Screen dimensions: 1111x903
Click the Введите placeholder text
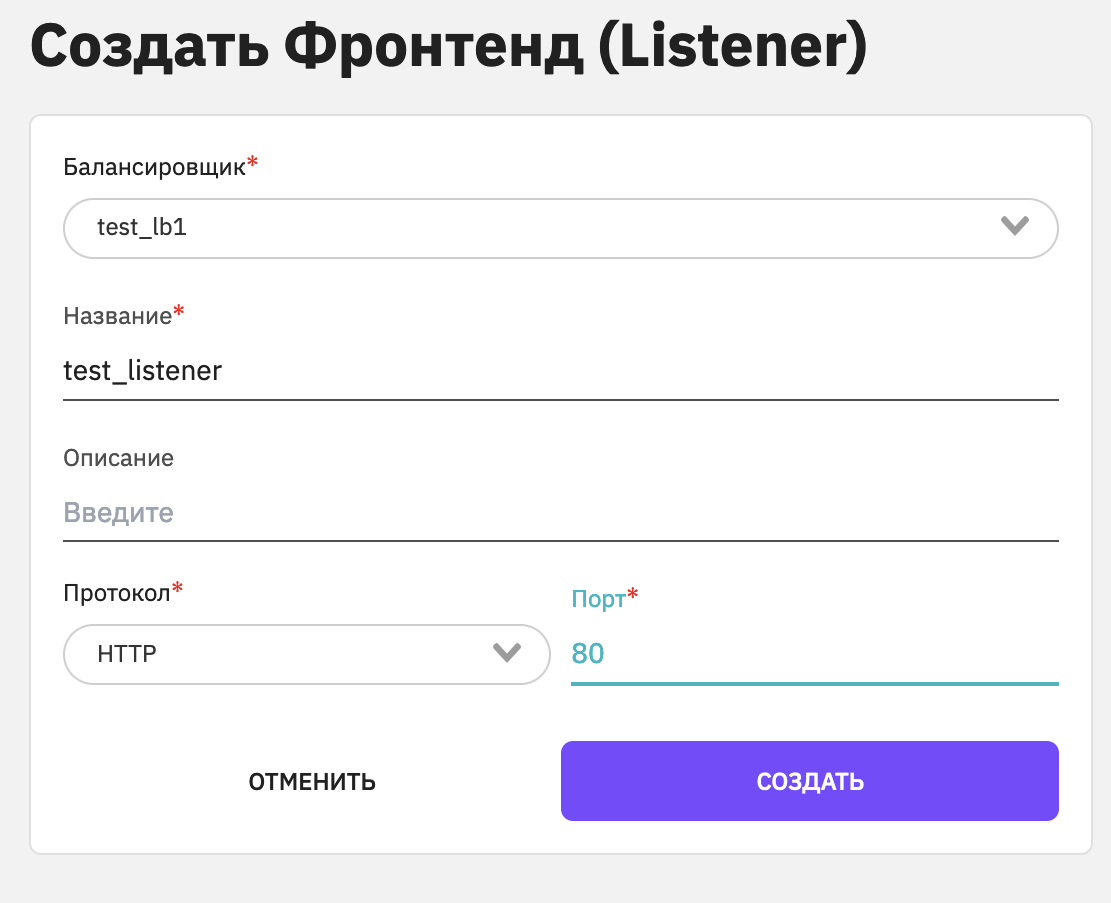point(118,512)
